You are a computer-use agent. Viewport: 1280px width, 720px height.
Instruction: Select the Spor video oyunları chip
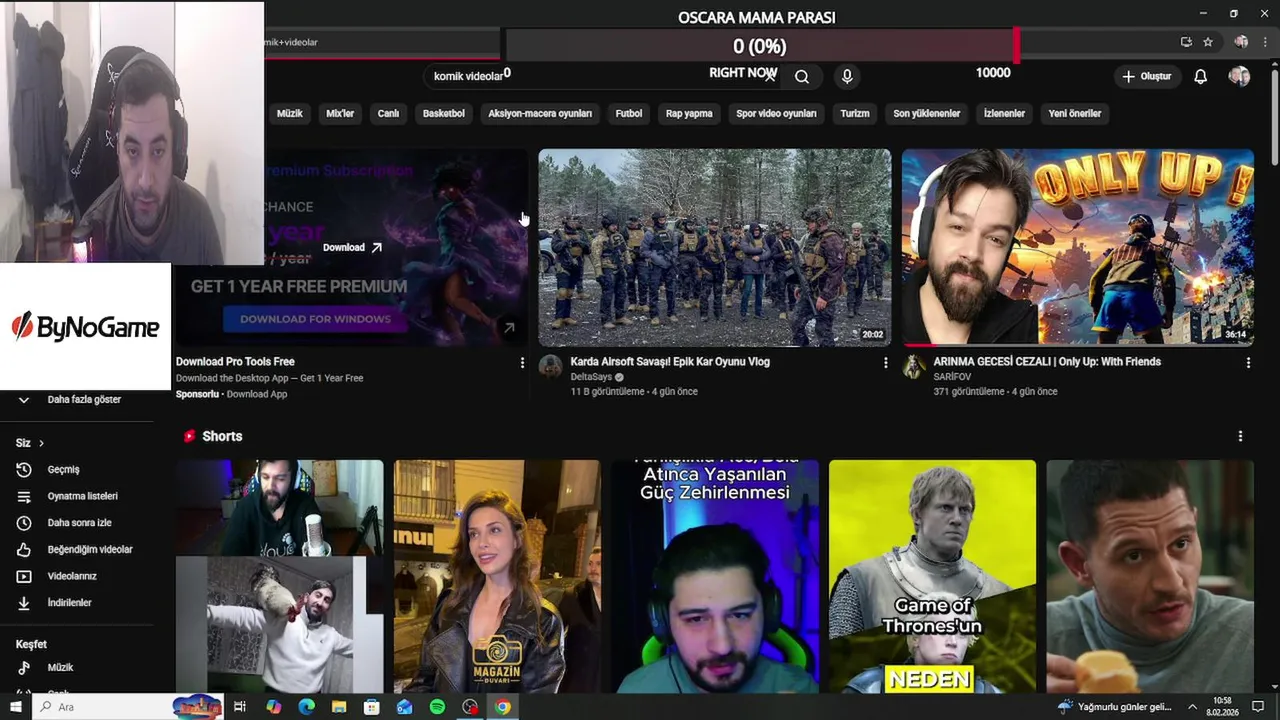776,113
